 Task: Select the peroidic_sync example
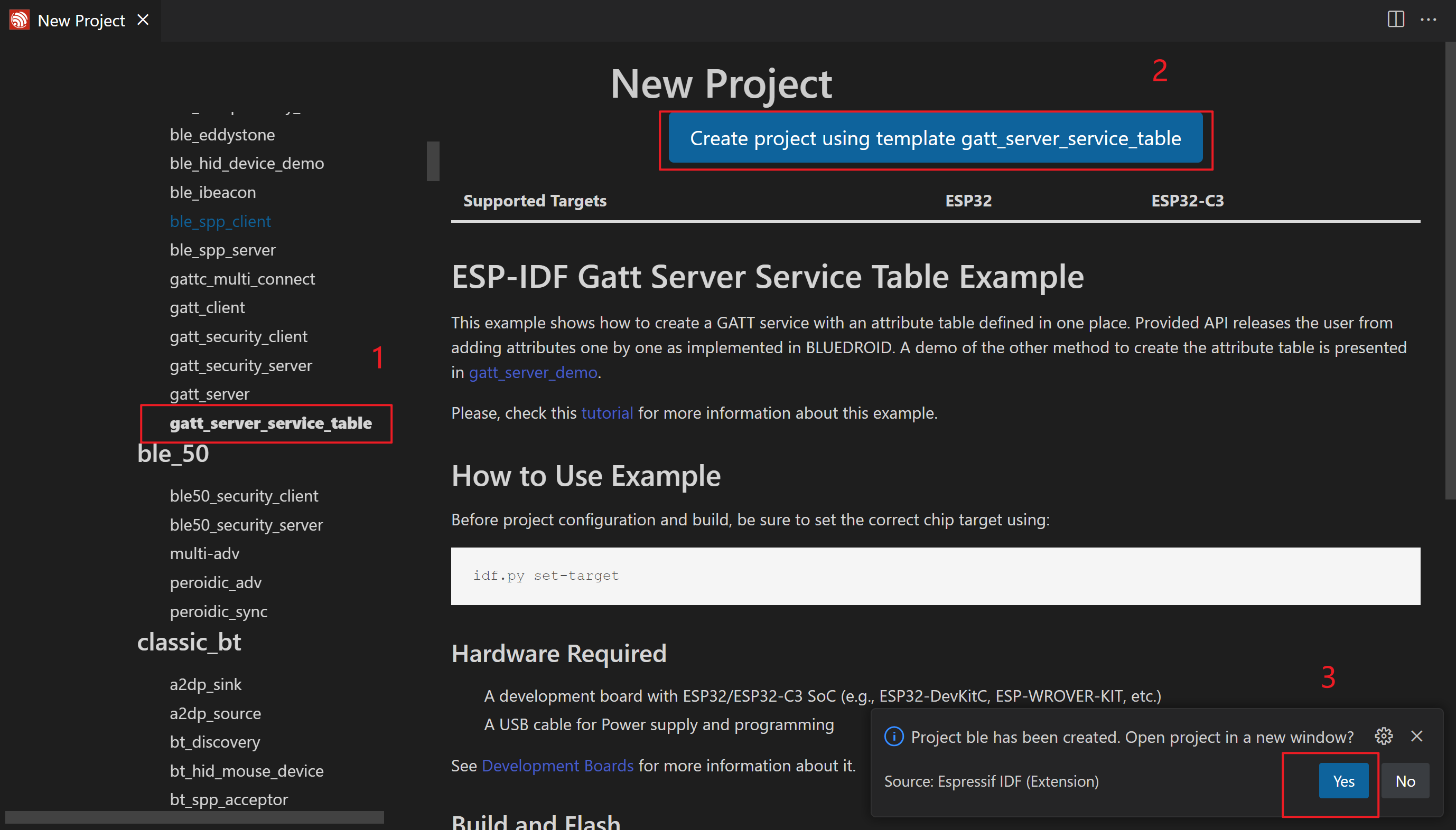pyautogui.click(x=218, y=612)
